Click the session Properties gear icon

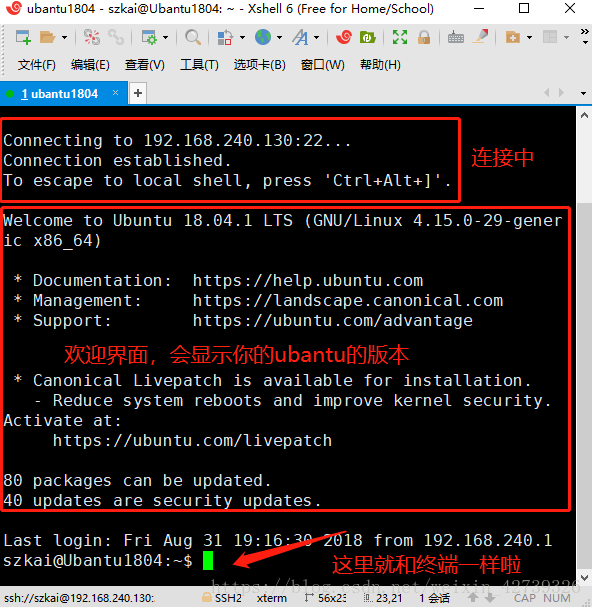(149, 38)
